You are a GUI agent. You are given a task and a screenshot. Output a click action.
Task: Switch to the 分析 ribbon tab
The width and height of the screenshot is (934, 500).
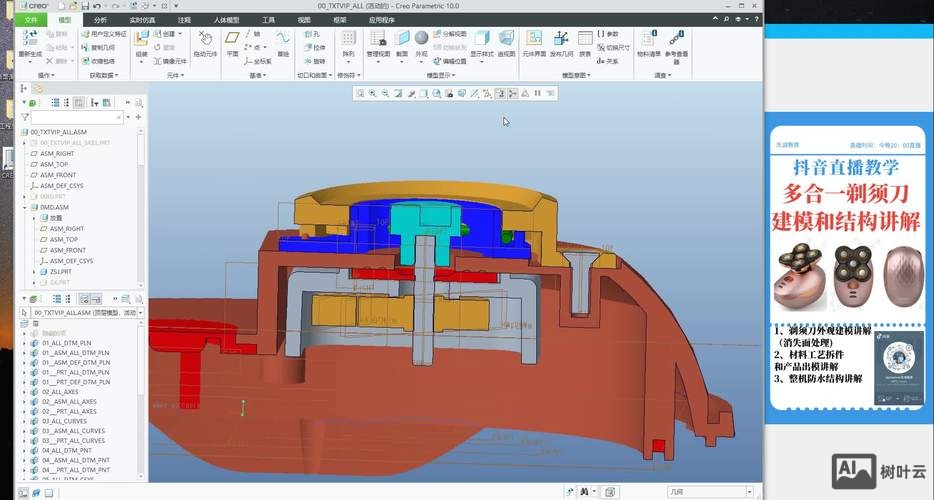coord(100,19)
